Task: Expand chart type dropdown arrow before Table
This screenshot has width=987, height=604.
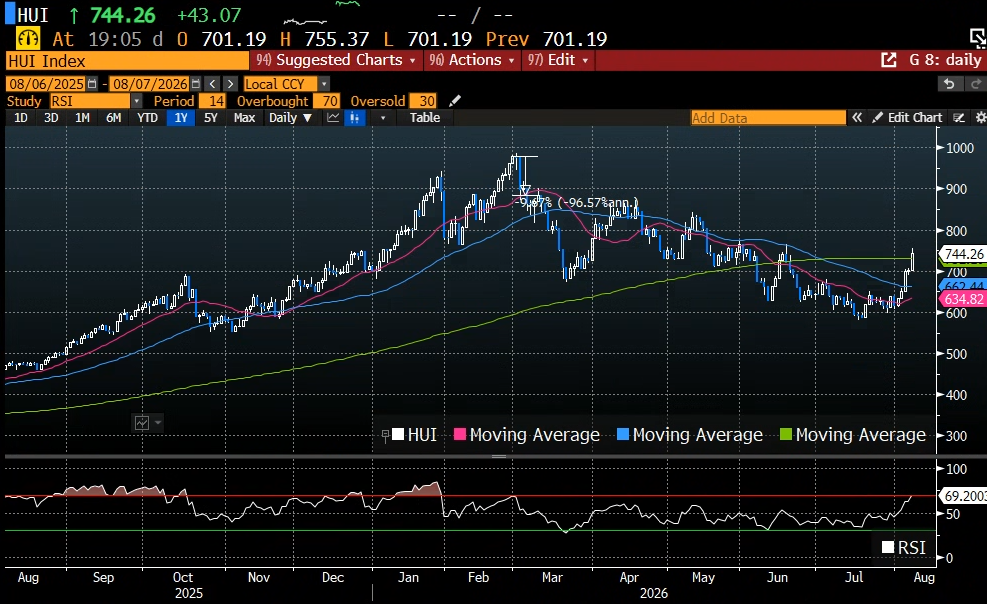Action: [382, 118]
